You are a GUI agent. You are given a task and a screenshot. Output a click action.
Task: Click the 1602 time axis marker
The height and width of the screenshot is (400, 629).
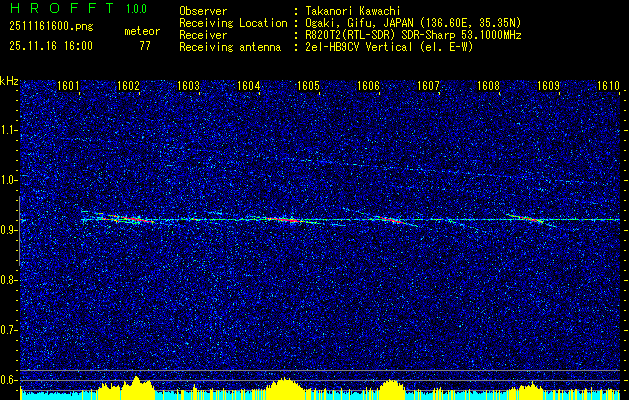pyautogui.click(x=128, y=85)
